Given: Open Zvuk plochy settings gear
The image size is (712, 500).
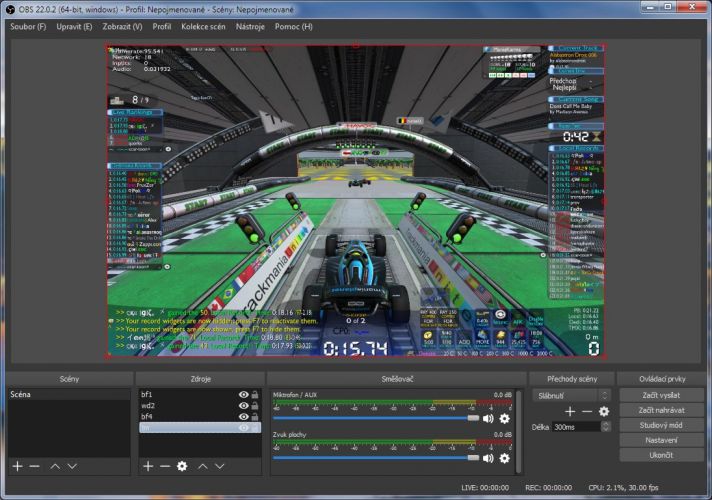Looking at the screenshot, I should coord(504,458).
